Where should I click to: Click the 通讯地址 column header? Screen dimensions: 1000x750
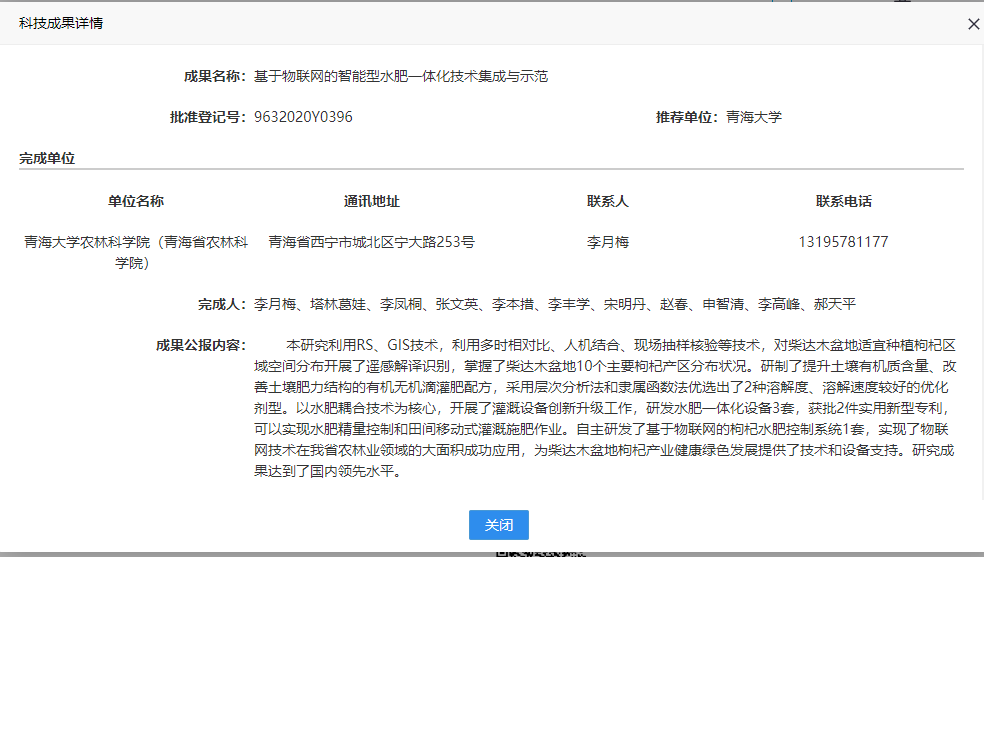[371, 201]
